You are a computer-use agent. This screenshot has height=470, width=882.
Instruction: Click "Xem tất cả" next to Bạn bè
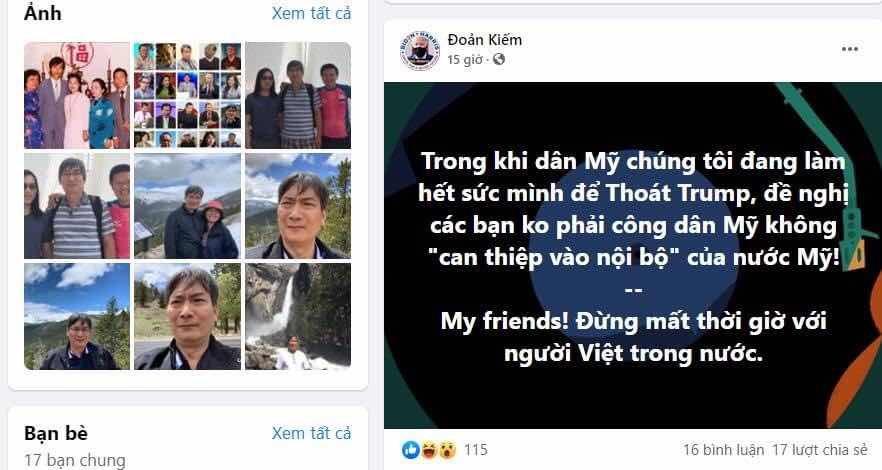click(312, 433)
